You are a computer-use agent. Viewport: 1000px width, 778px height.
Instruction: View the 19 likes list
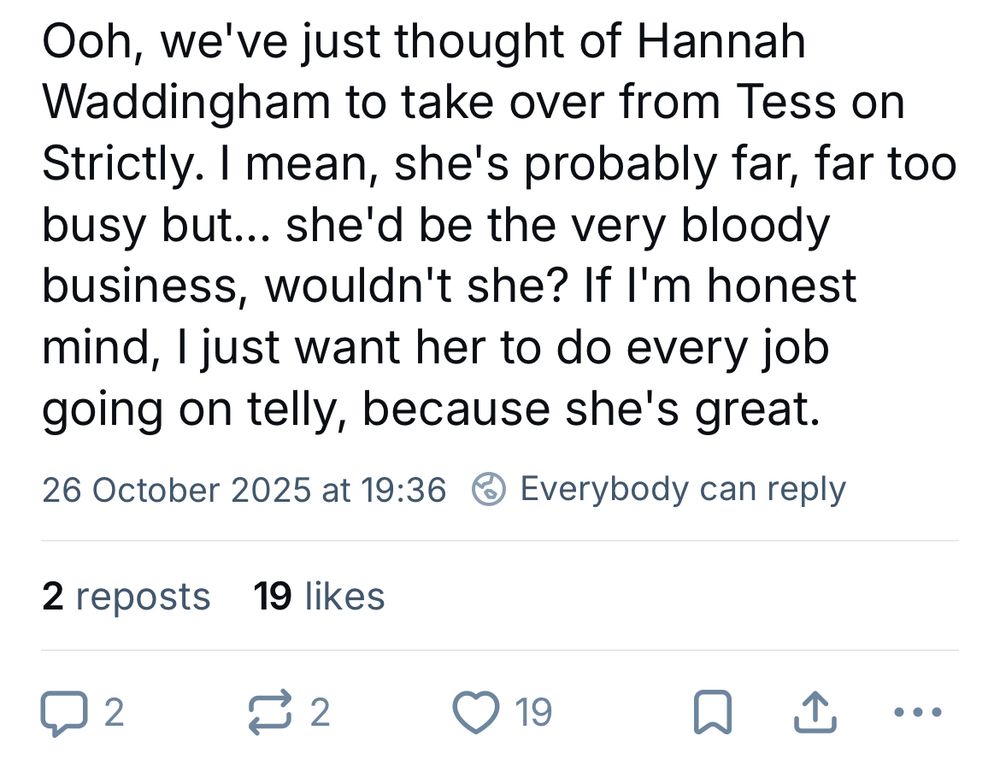(x=319, y=597)
